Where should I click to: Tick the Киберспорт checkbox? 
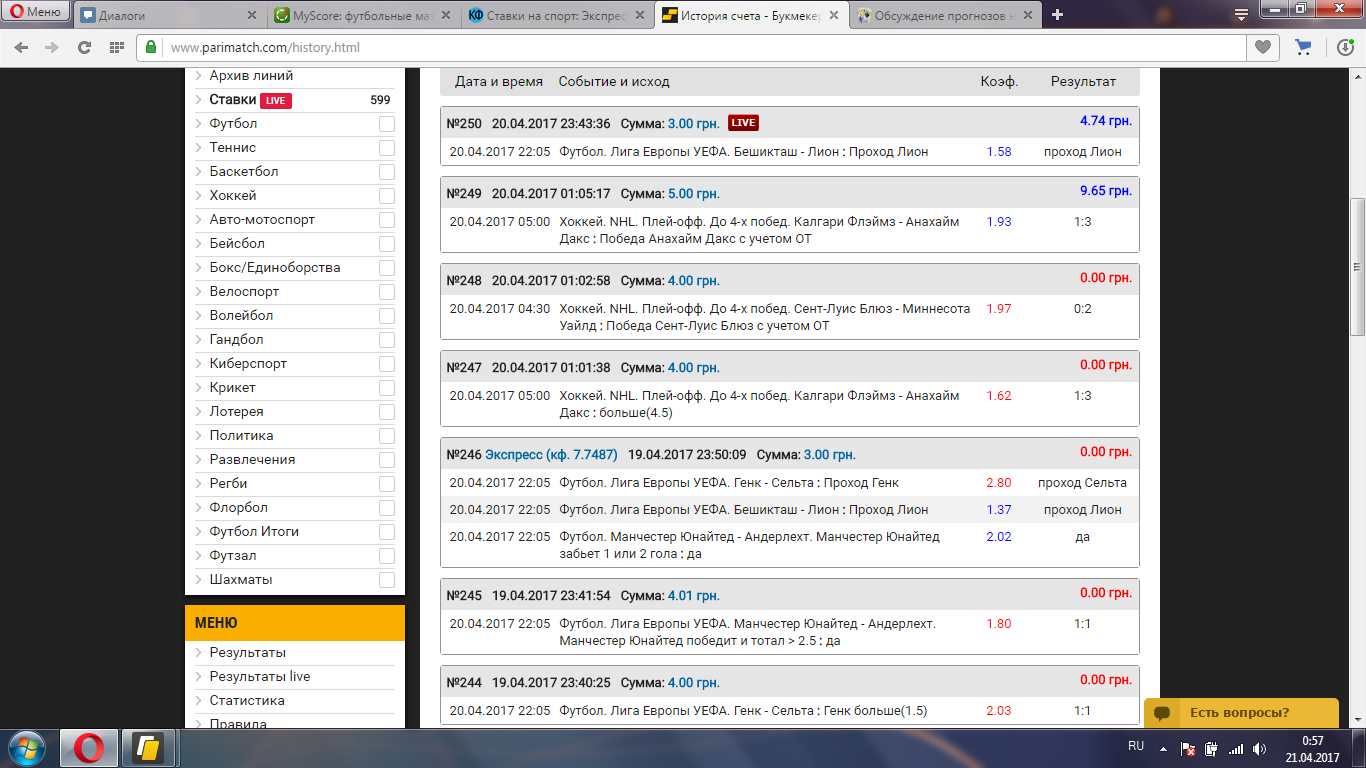[387, 364]
